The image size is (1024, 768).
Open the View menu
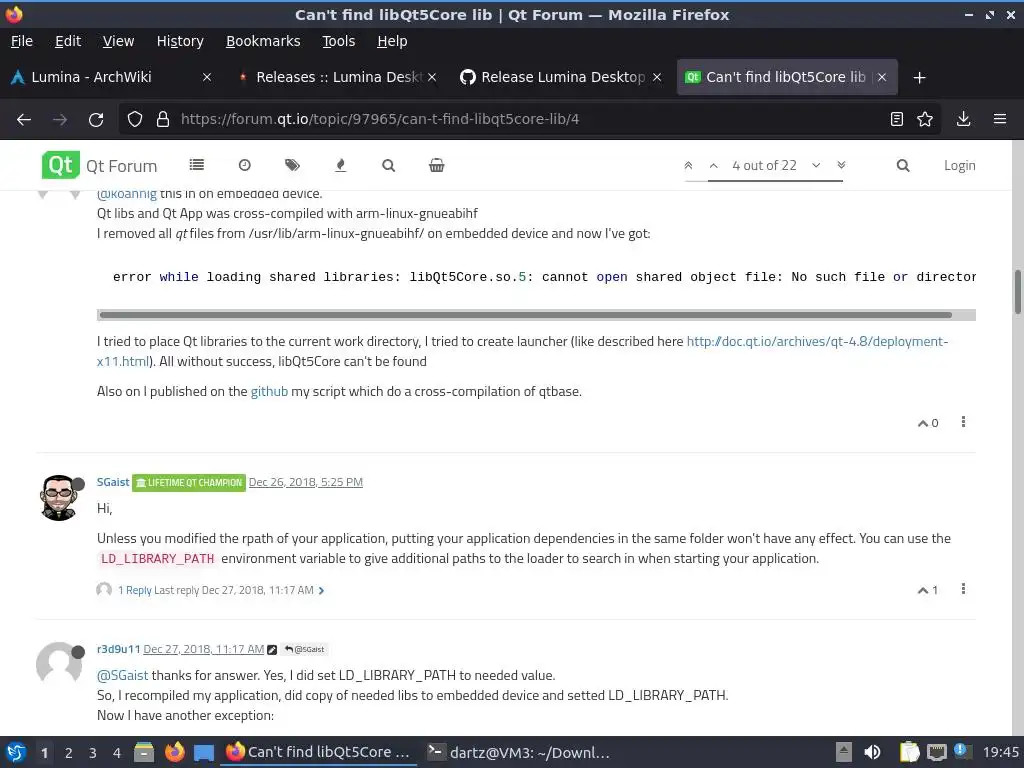pyautogui.click(x=118, y=41)
